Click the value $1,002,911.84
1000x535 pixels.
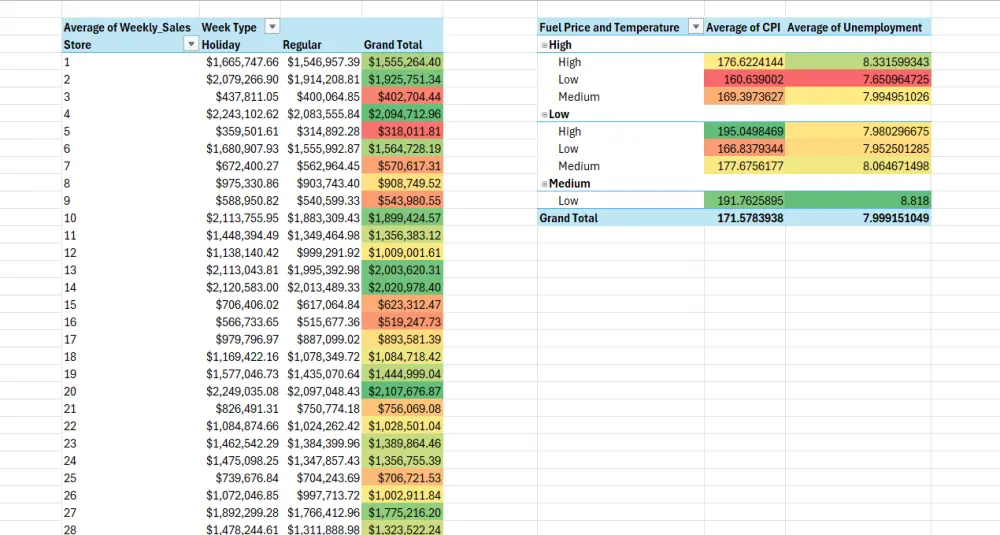pos(403,495)
